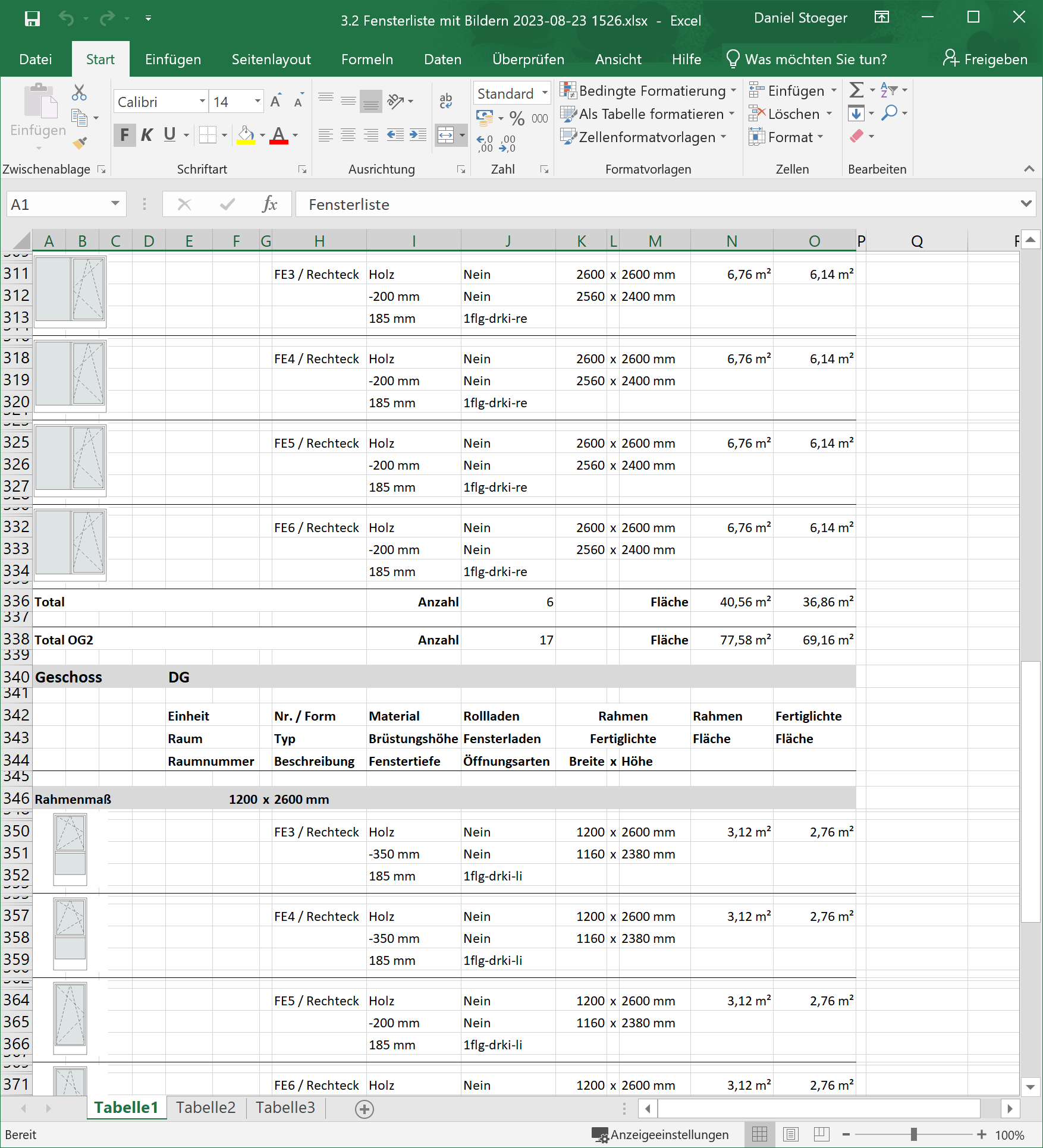The height and width of the screenshot is (1148, 1043).
Task: Select all cells corner button
Action: (21, 241)
